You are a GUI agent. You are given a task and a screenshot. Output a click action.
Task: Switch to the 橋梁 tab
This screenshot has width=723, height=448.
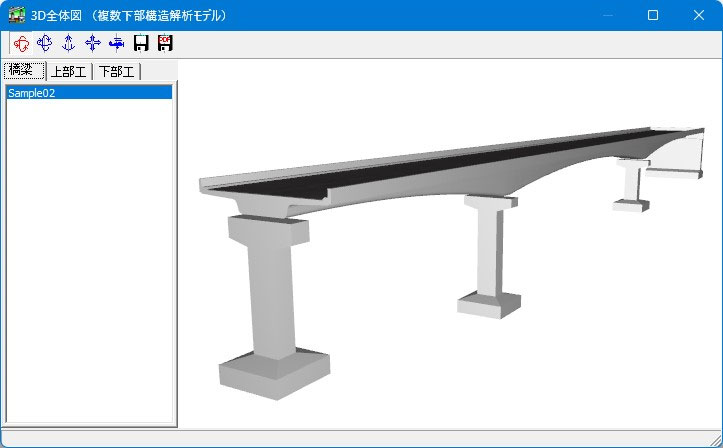24,71
